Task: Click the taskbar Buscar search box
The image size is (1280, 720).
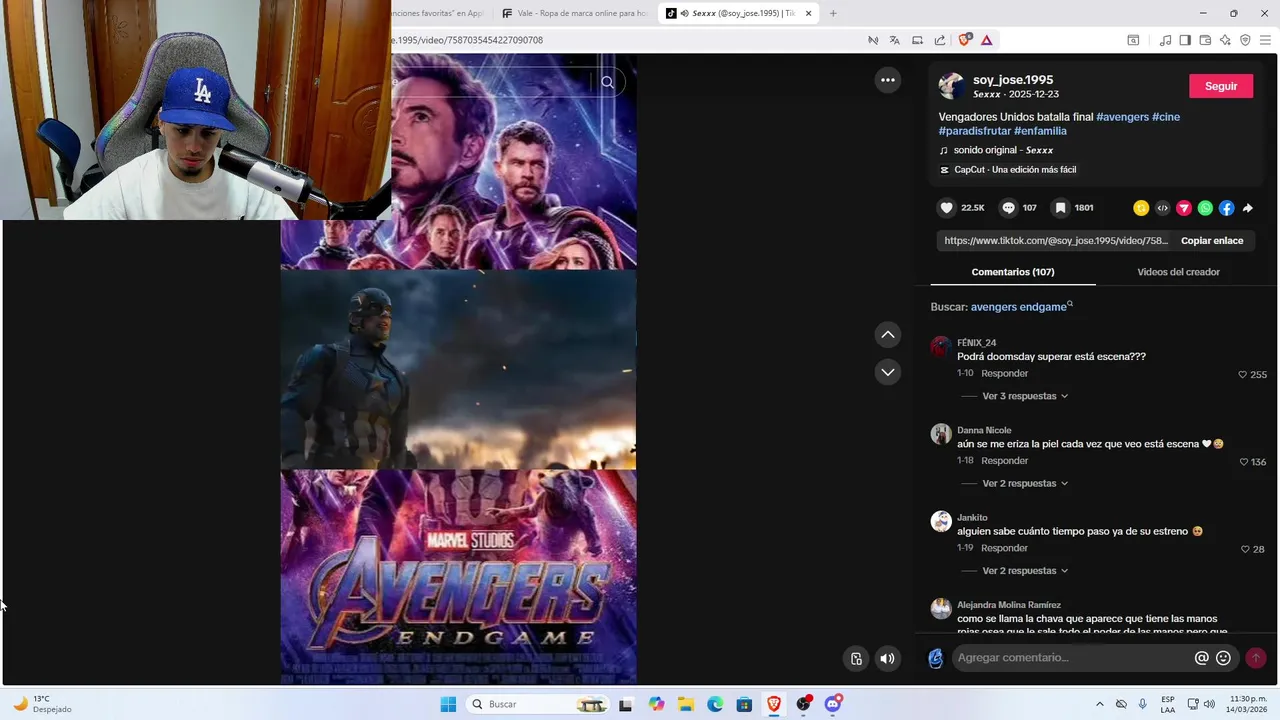Action: (540, 704)
